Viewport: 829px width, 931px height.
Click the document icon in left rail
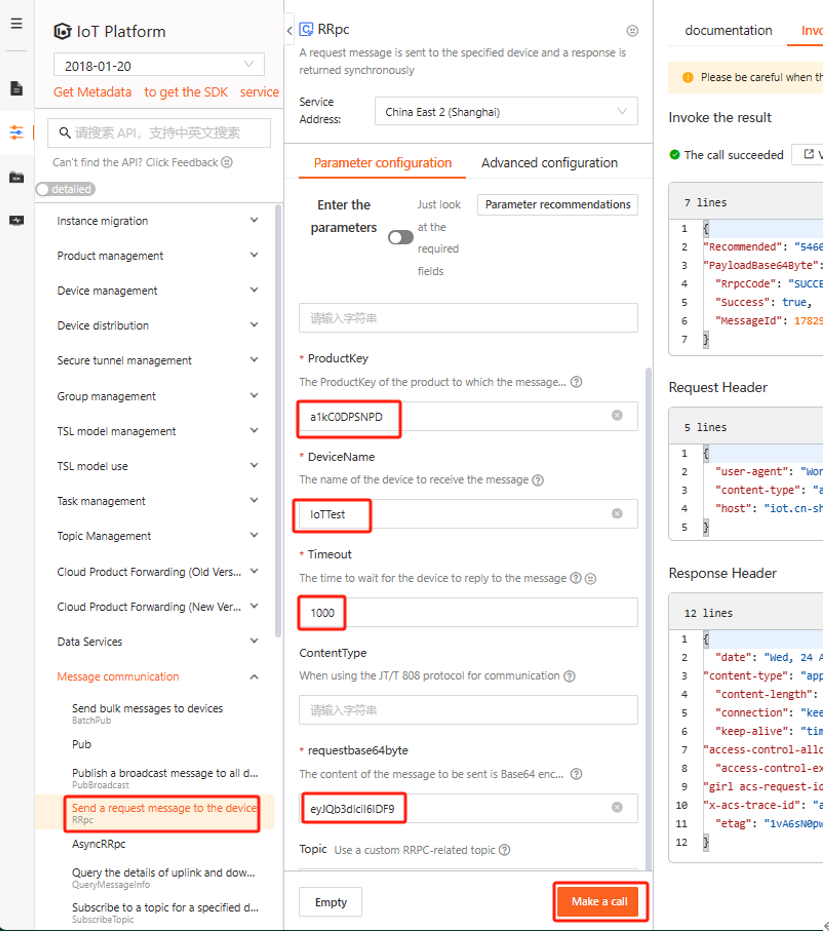16,89
